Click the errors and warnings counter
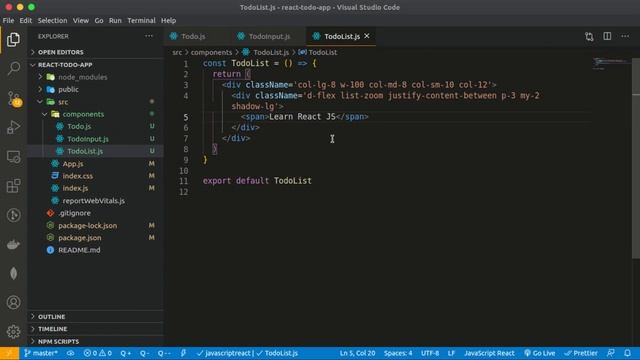Screen dimensions: 640x360 pyautogui.click(x=98, y=353)
